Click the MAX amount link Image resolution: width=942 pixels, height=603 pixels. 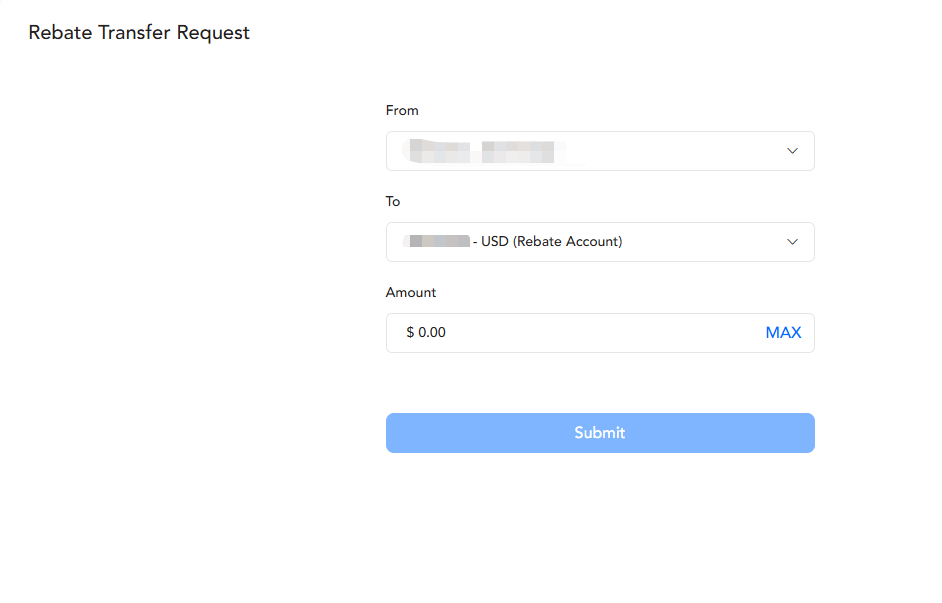click(783, 333)
